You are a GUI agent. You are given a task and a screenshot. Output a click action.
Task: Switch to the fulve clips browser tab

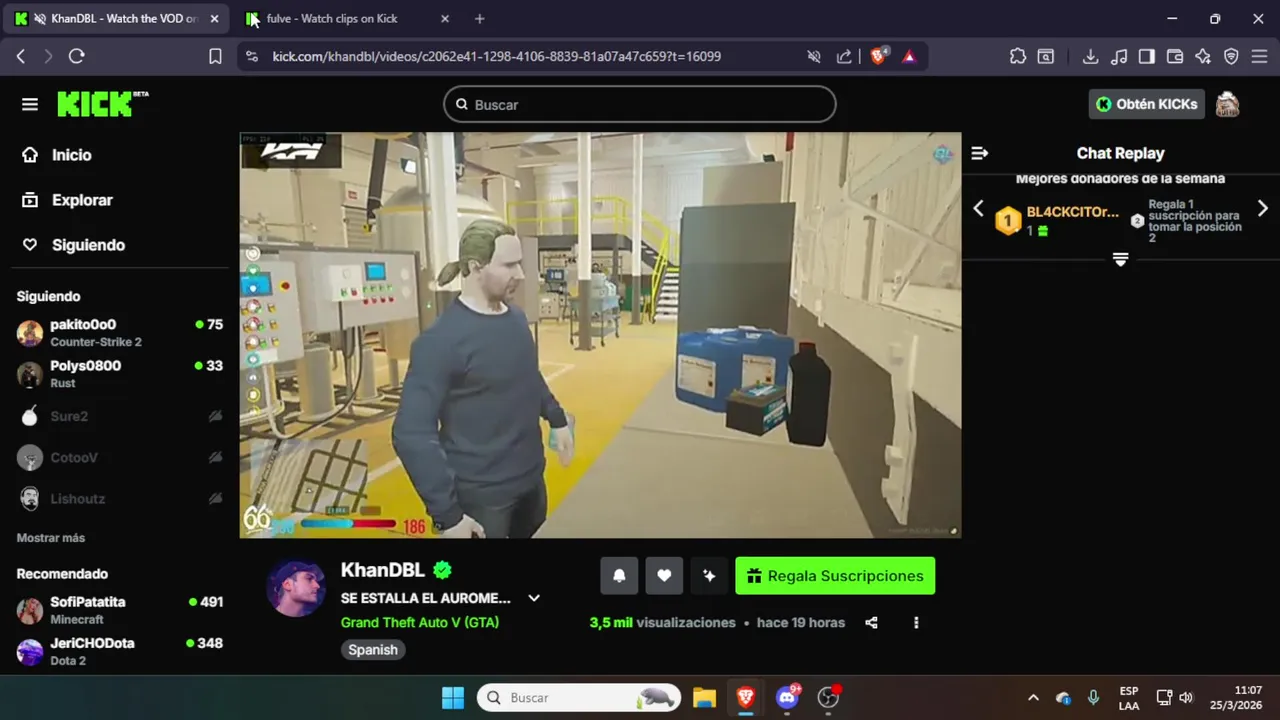pyautogui.click(x=347, y=19)
